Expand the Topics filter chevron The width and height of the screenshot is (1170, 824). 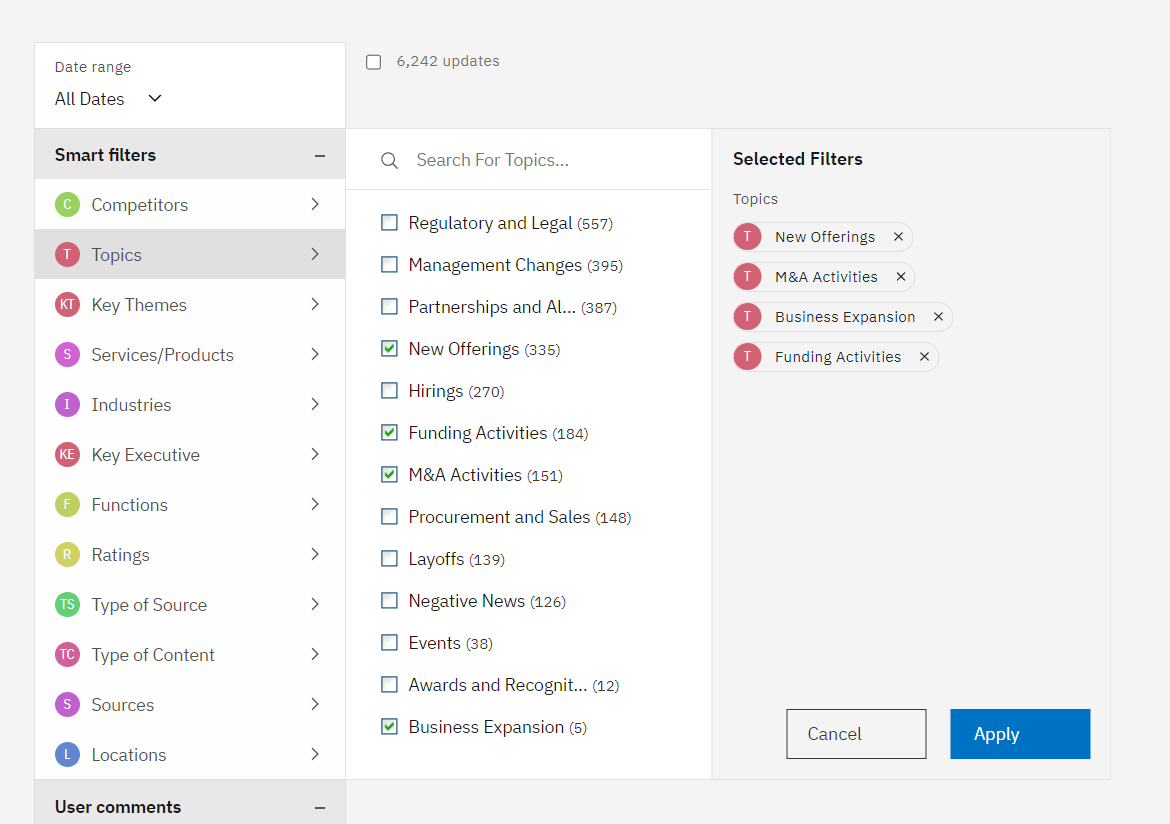click(315, 255)
